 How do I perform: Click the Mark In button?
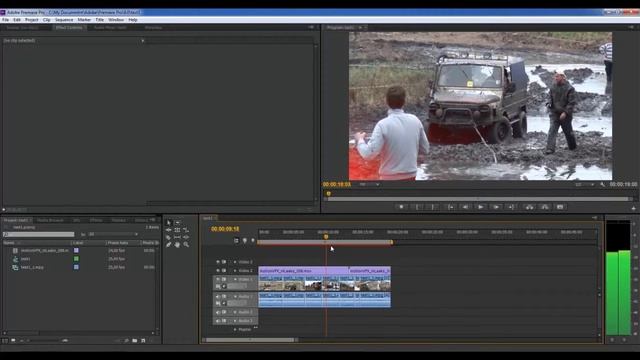coord(417,207)
